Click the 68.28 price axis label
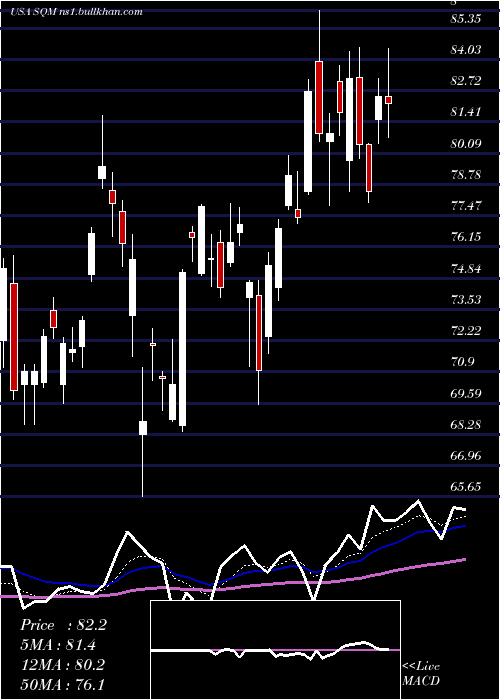 [466, 424]
